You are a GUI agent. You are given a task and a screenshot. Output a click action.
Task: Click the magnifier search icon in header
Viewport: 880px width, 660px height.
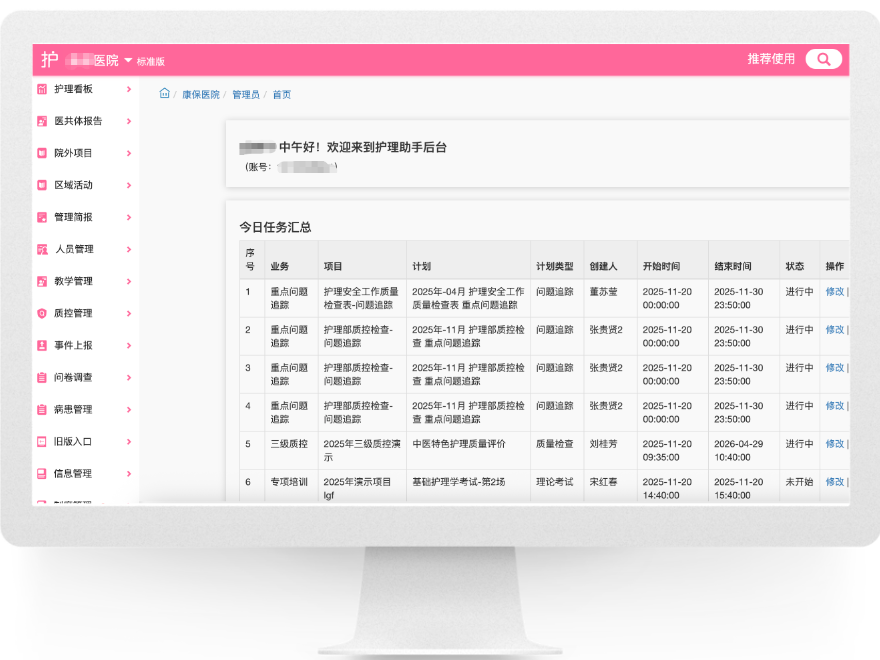[x=823, y=59]
